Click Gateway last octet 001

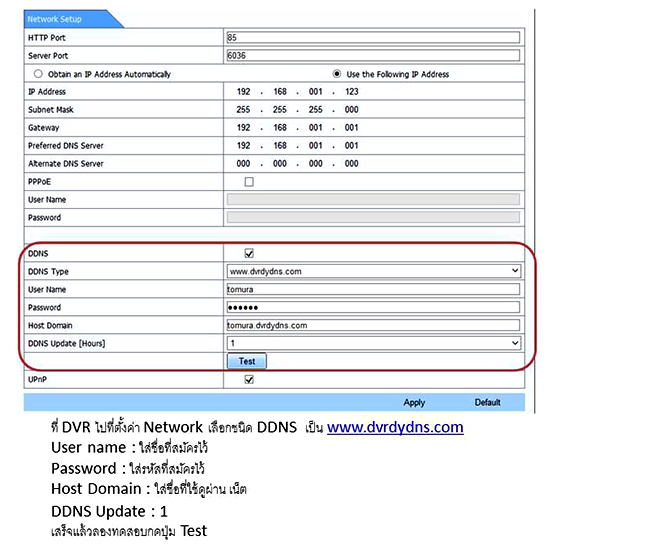point(352,127)
